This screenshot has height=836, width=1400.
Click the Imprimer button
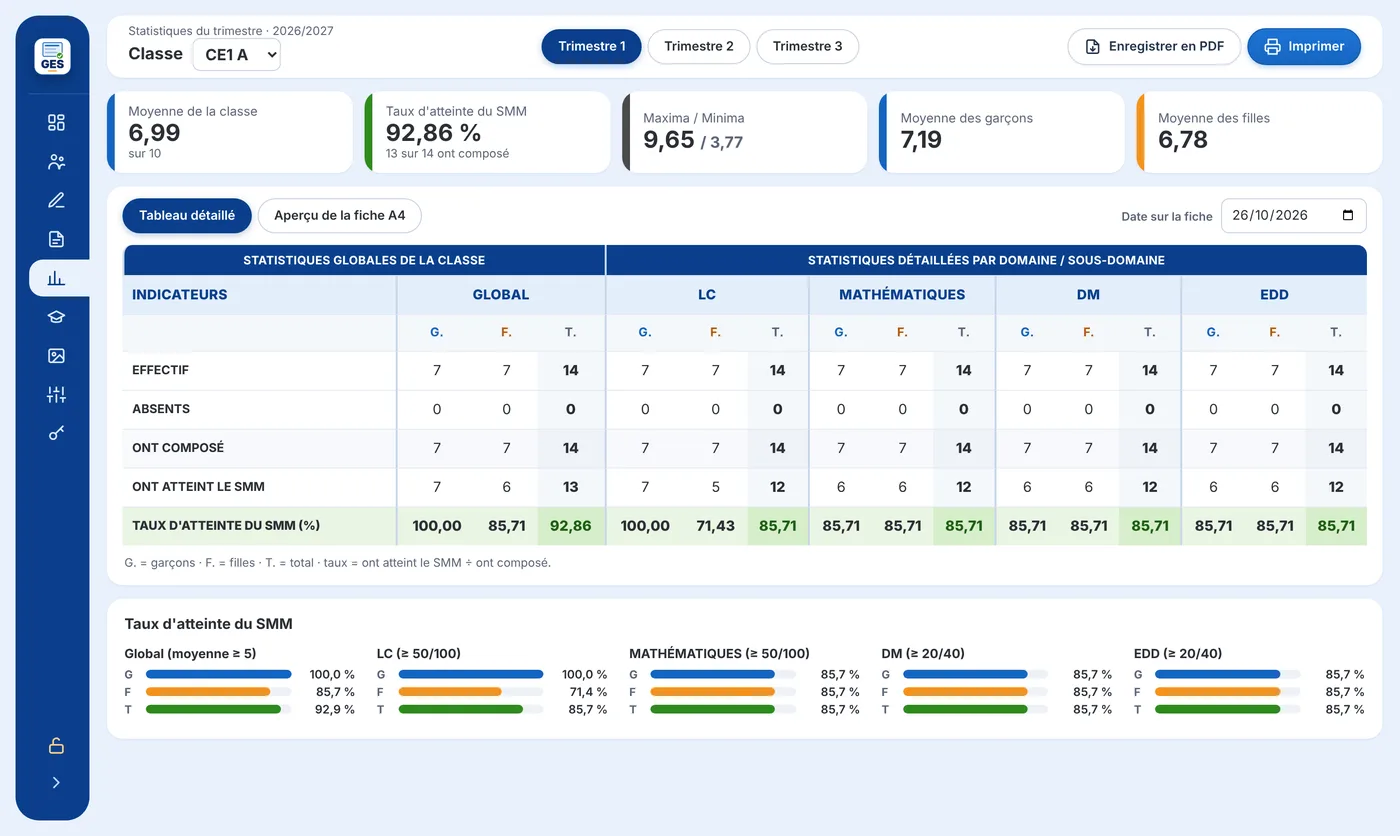tap(1304, 46)
